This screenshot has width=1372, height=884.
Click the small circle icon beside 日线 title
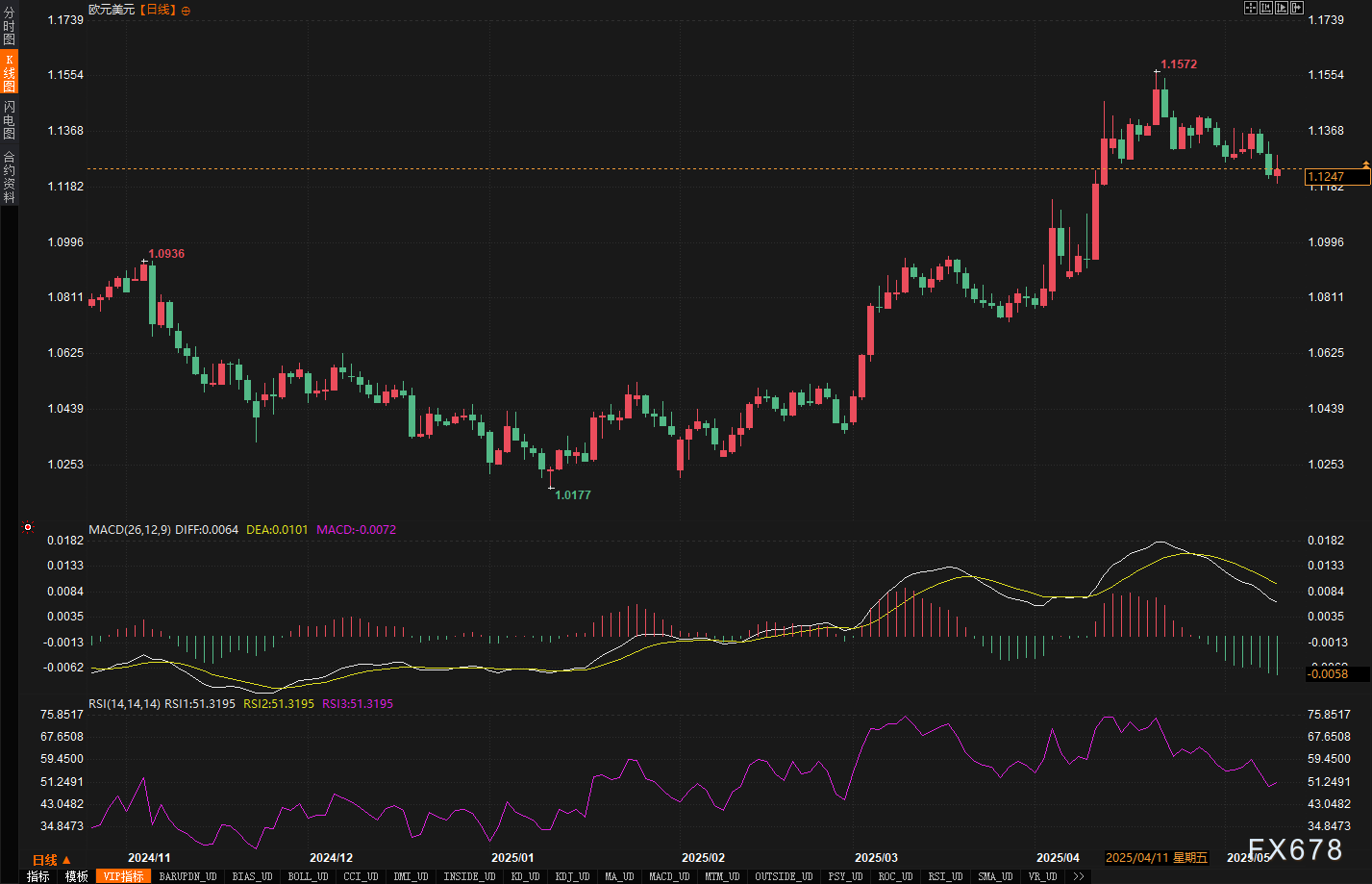coord(186,10)
